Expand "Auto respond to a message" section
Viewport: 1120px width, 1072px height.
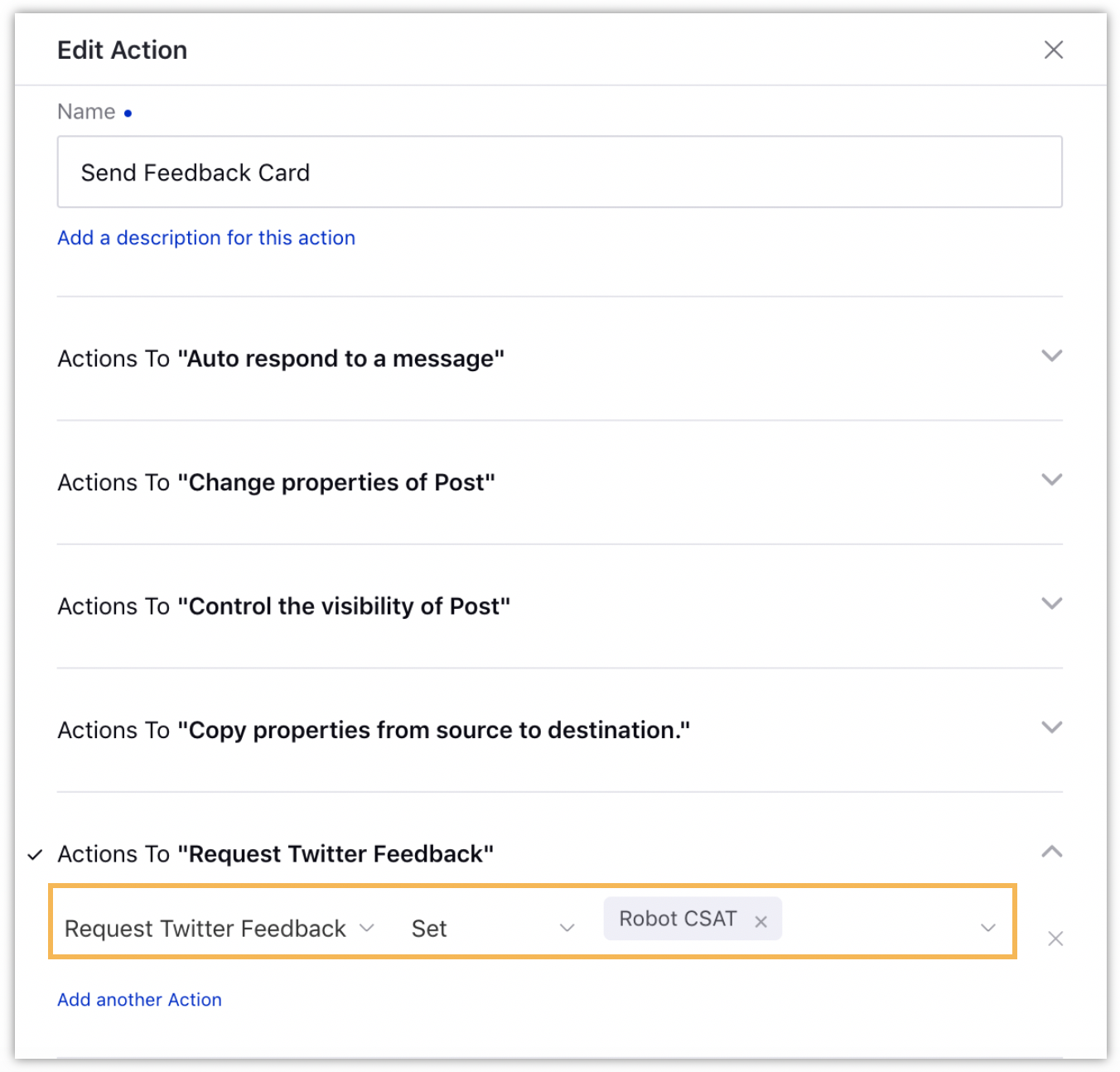(1051, 356)
